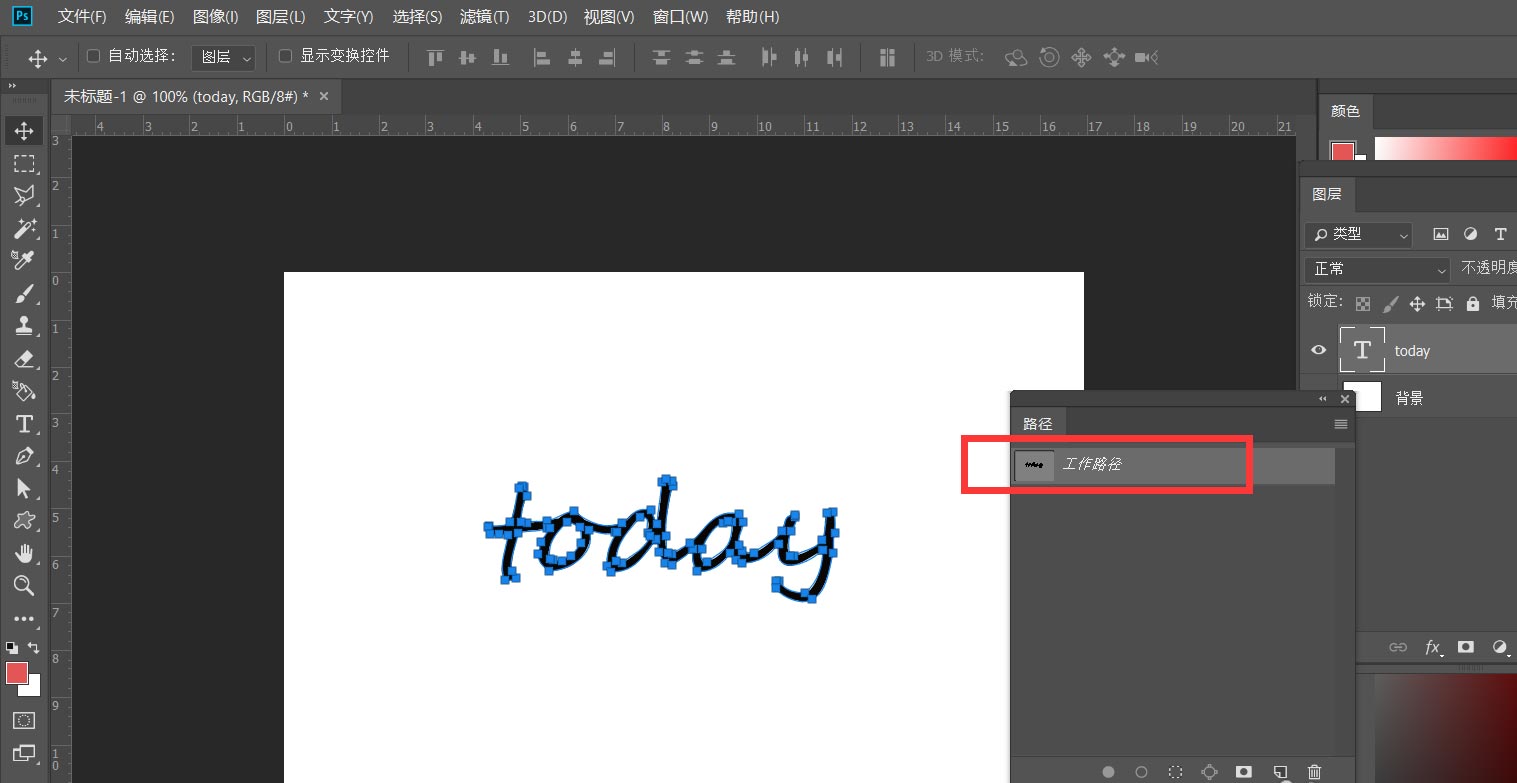Image resolution: width=1517 pixels, height=783 pixels.
Task: Select the 路径 panel tab
Action: tap(1038, 424)
